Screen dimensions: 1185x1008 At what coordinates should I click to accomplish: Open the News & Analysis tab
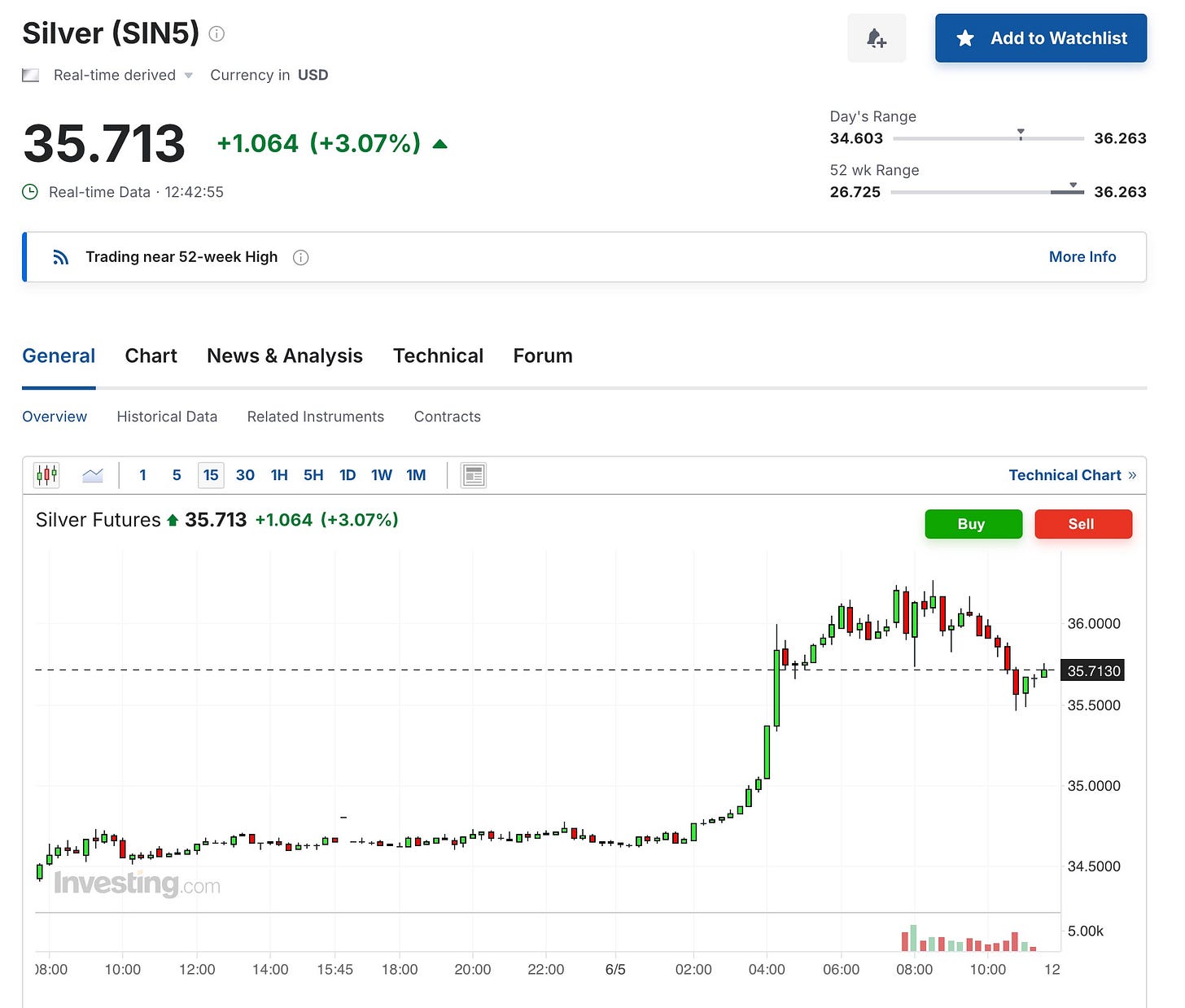(x=285, y=356)
